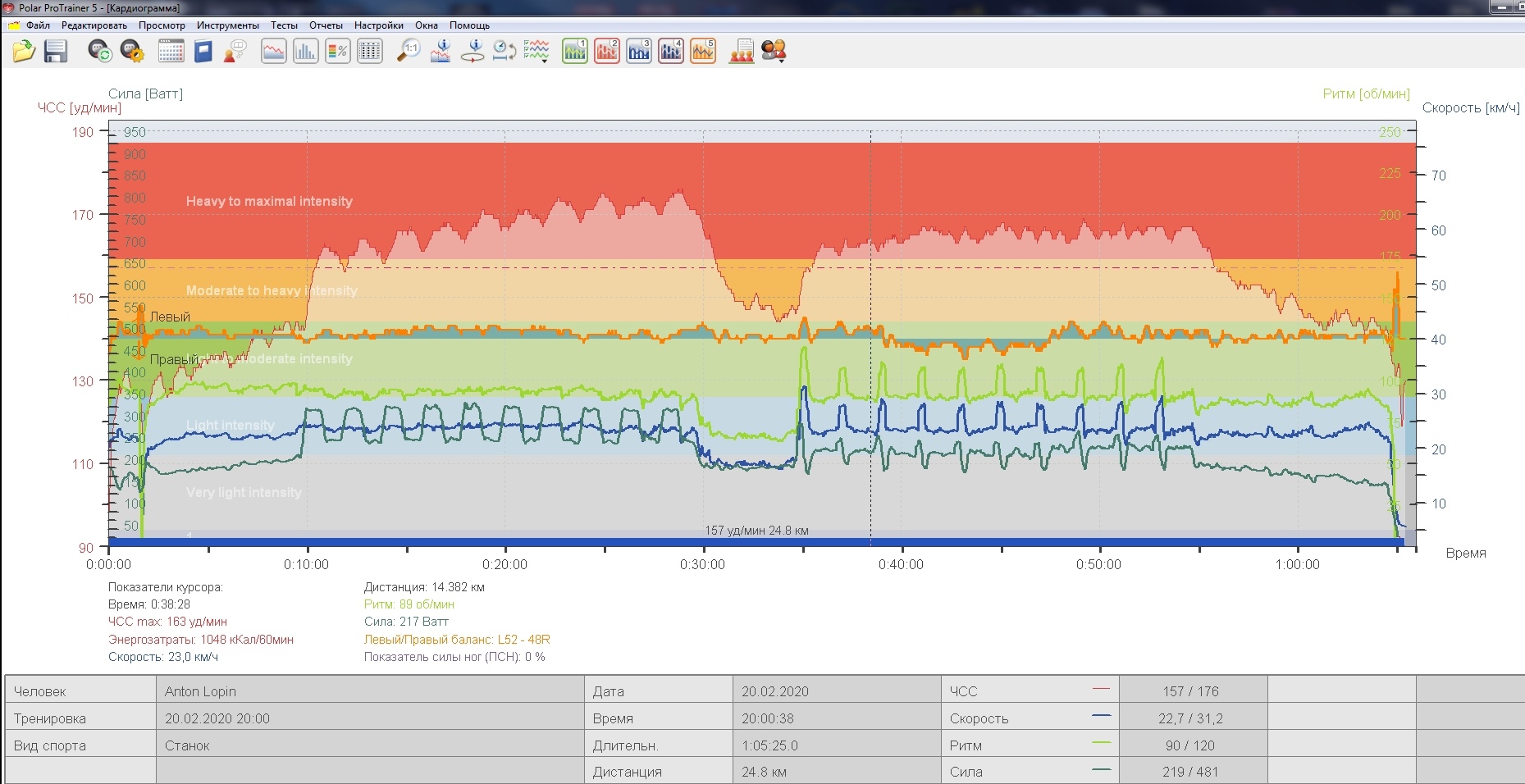Toggle orange graph preset 5
The width and height of the screenshot is (1525, 784).
click(703, 52)
